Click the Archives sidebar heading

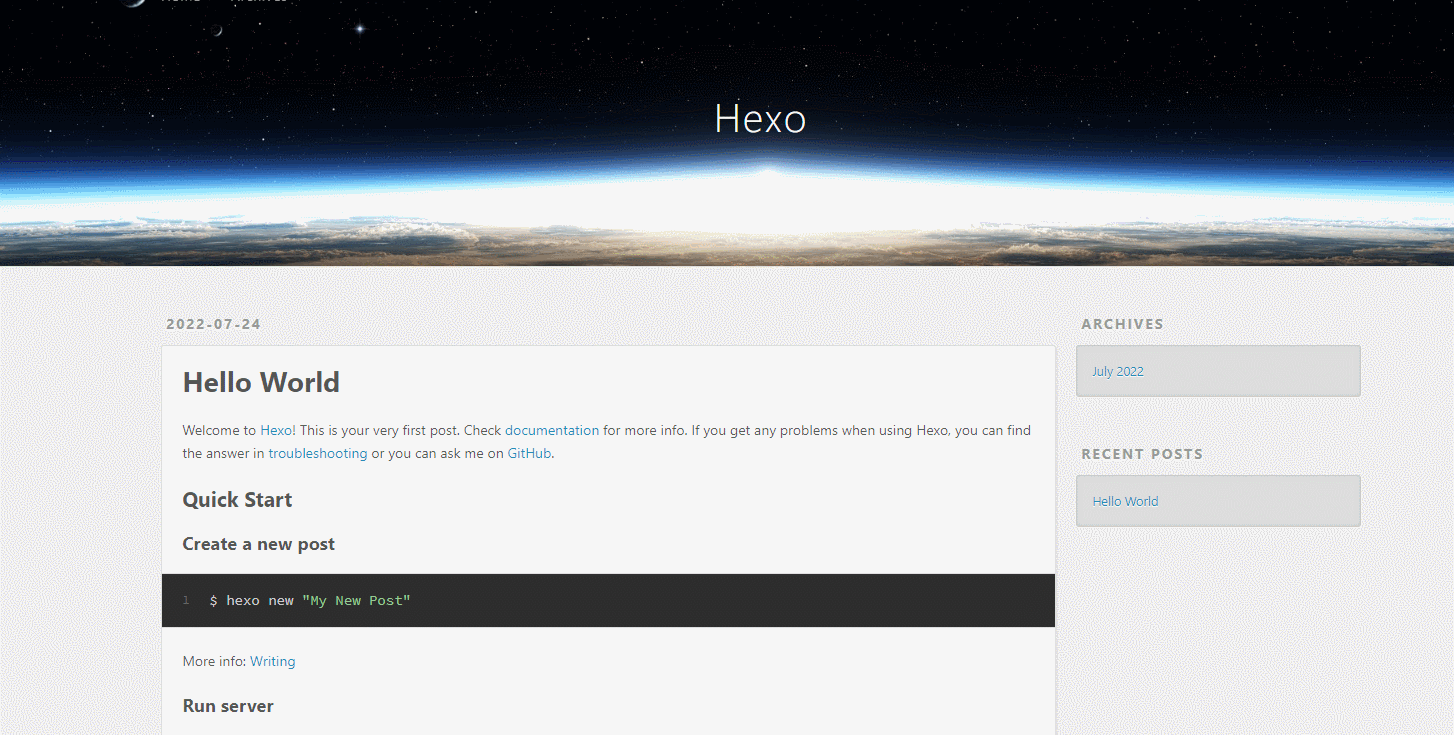1122,324
